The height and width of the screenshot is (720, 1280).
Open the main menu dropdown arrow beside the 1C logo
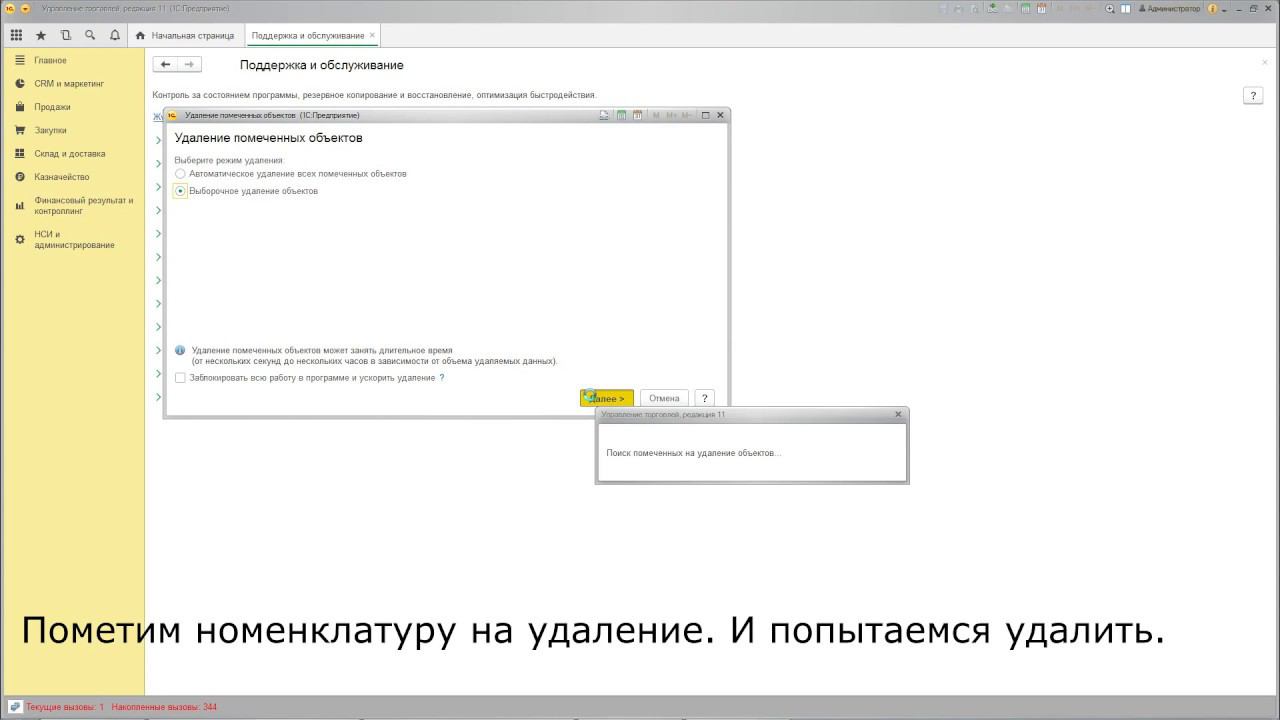pyautogui.click(x=25, y=8)
